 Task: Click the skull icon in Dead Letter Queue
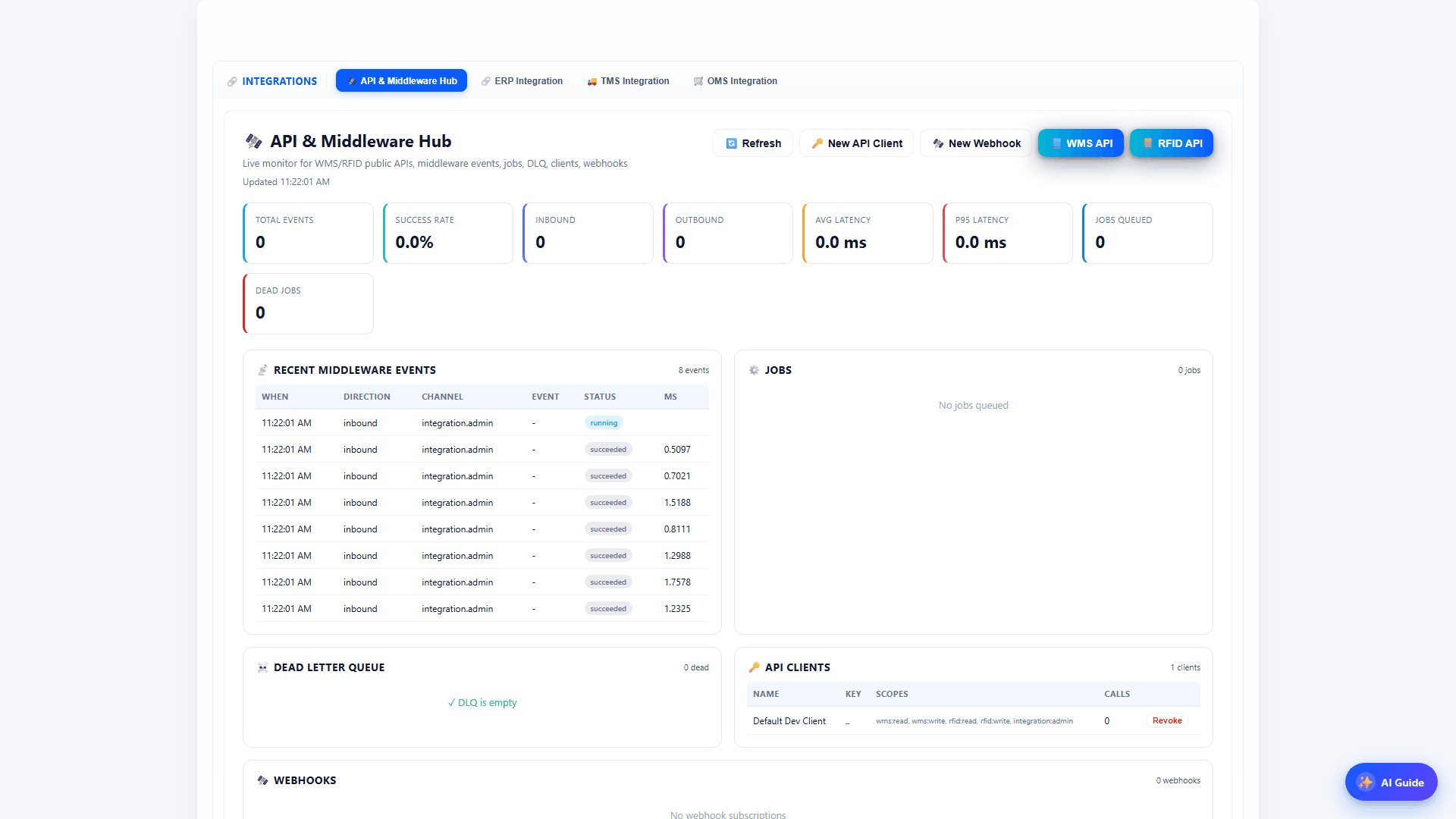[262, 667]
